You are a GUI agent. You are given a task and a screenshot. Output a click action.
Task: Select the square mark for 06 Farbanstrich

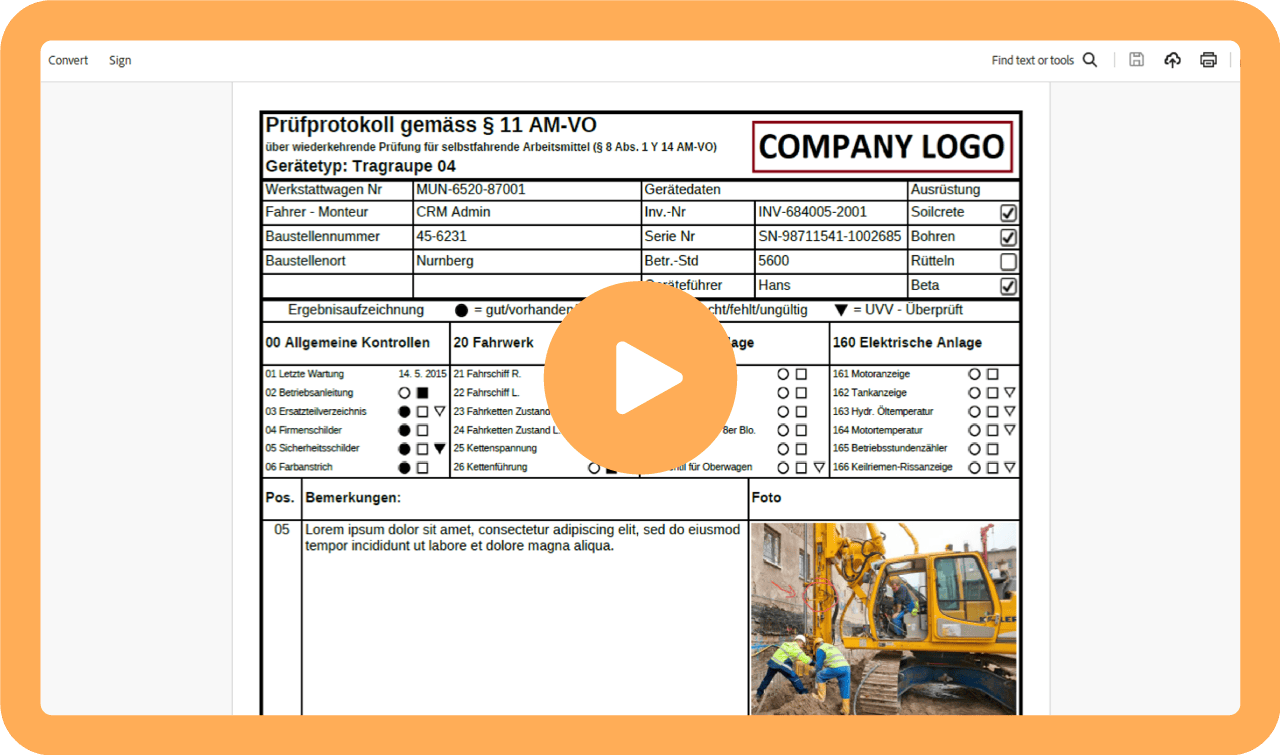[422, 467]
